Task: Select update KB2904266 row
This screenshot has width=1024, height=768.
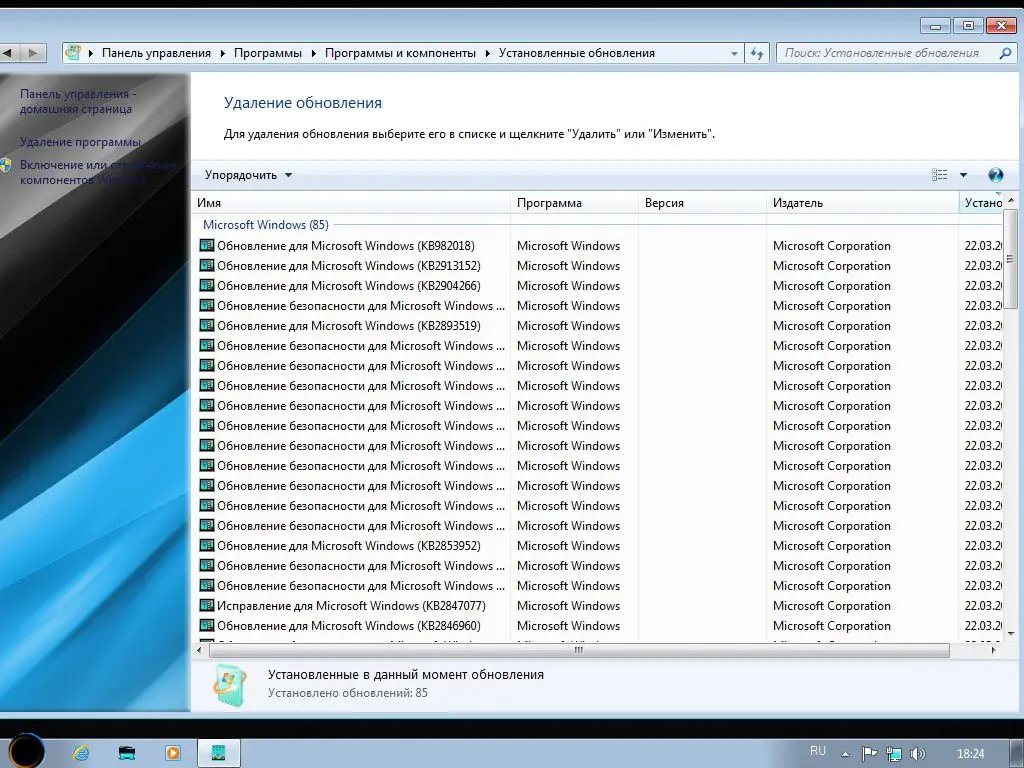Action: point(598,285)
